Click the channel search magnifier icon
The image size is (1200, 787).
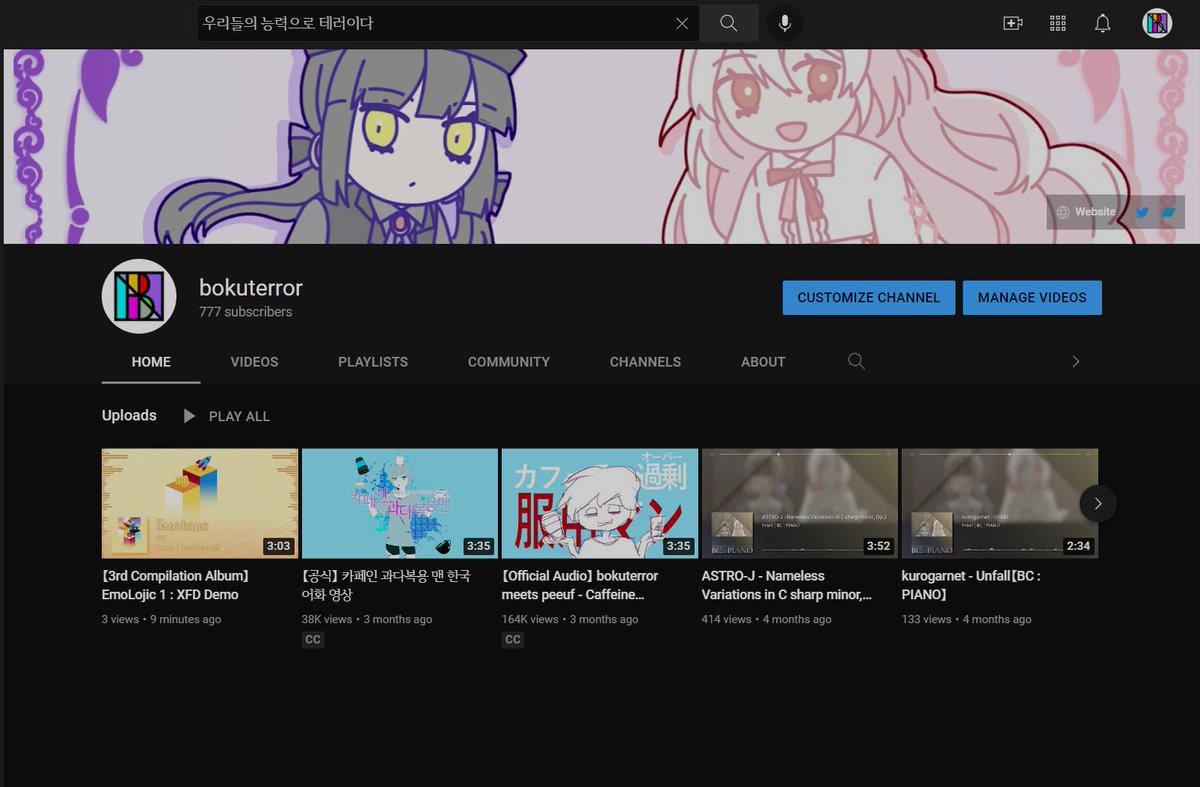[856, 361]
